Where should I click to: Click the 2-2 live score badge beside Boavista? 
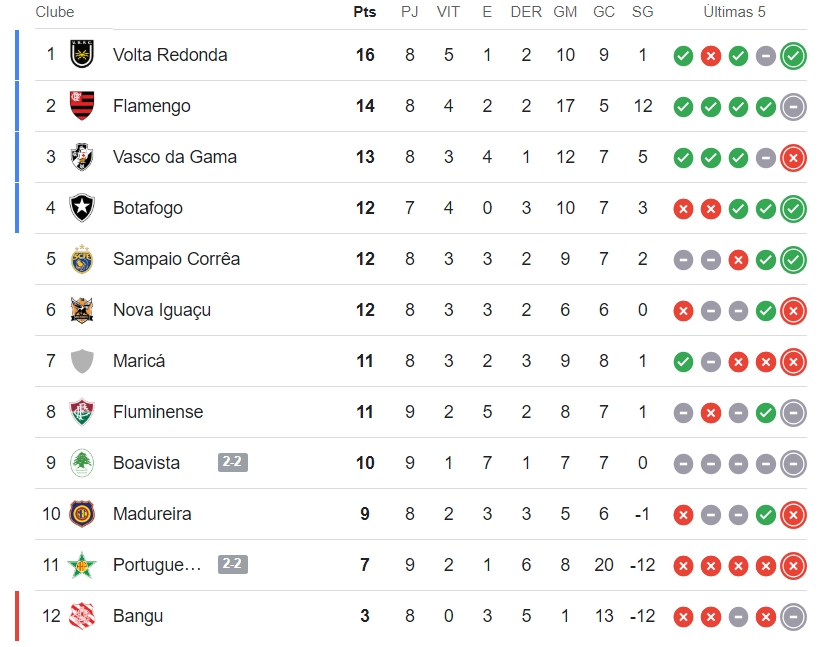tap(233, 462)
